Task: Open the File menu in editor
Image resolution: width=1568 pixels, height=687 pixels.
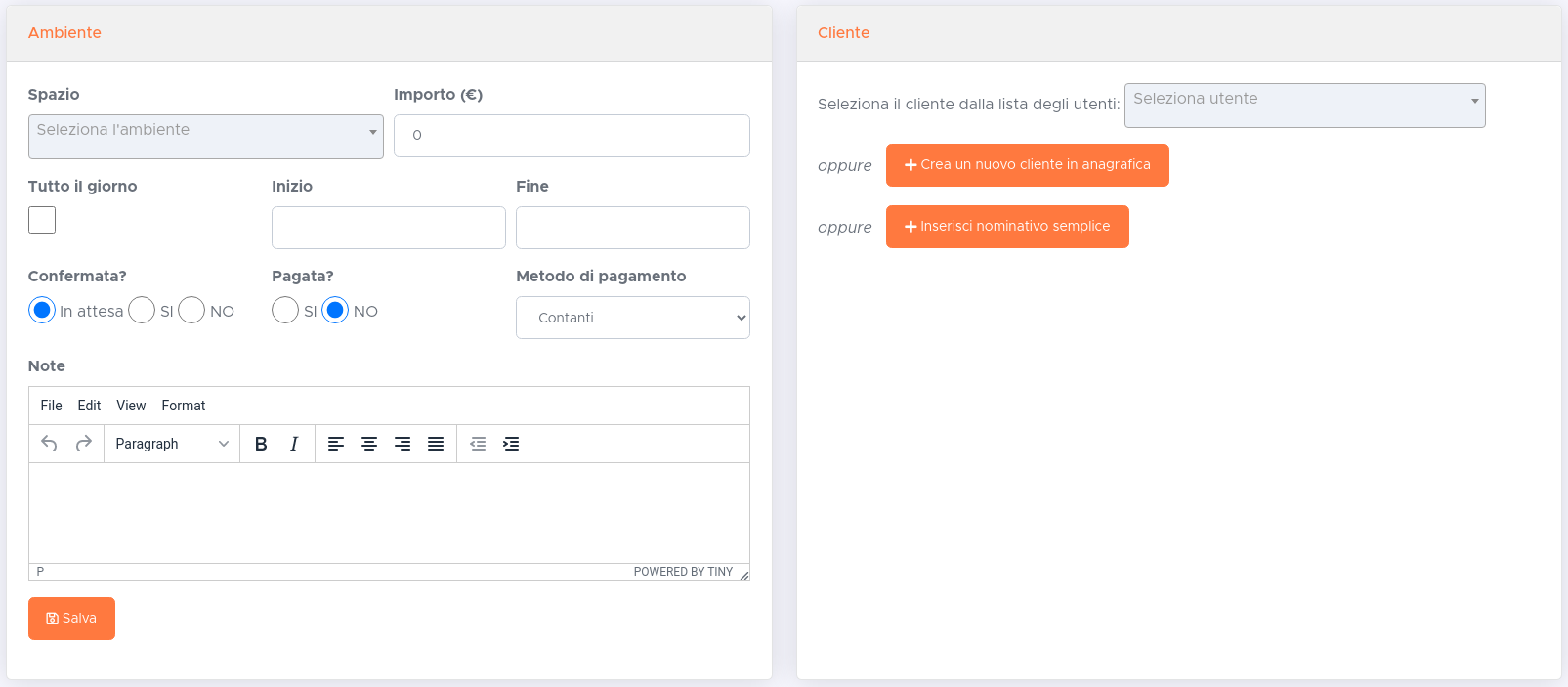Action: point(51,406)
